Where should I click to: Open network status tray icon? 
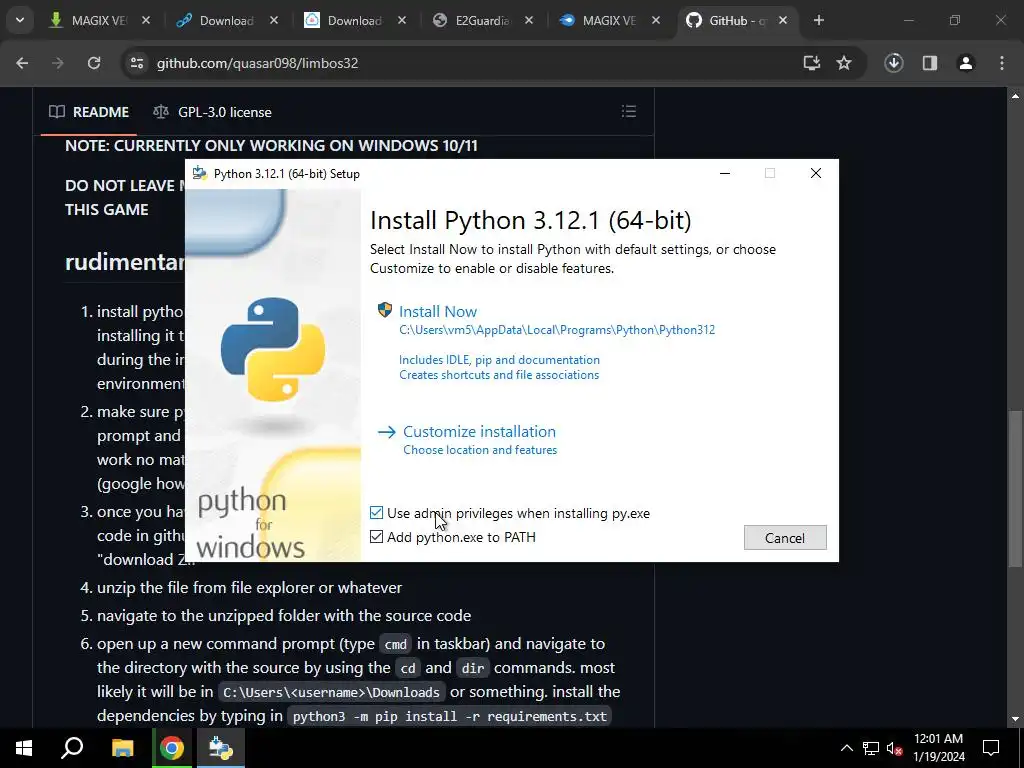(x=871, y=748)
